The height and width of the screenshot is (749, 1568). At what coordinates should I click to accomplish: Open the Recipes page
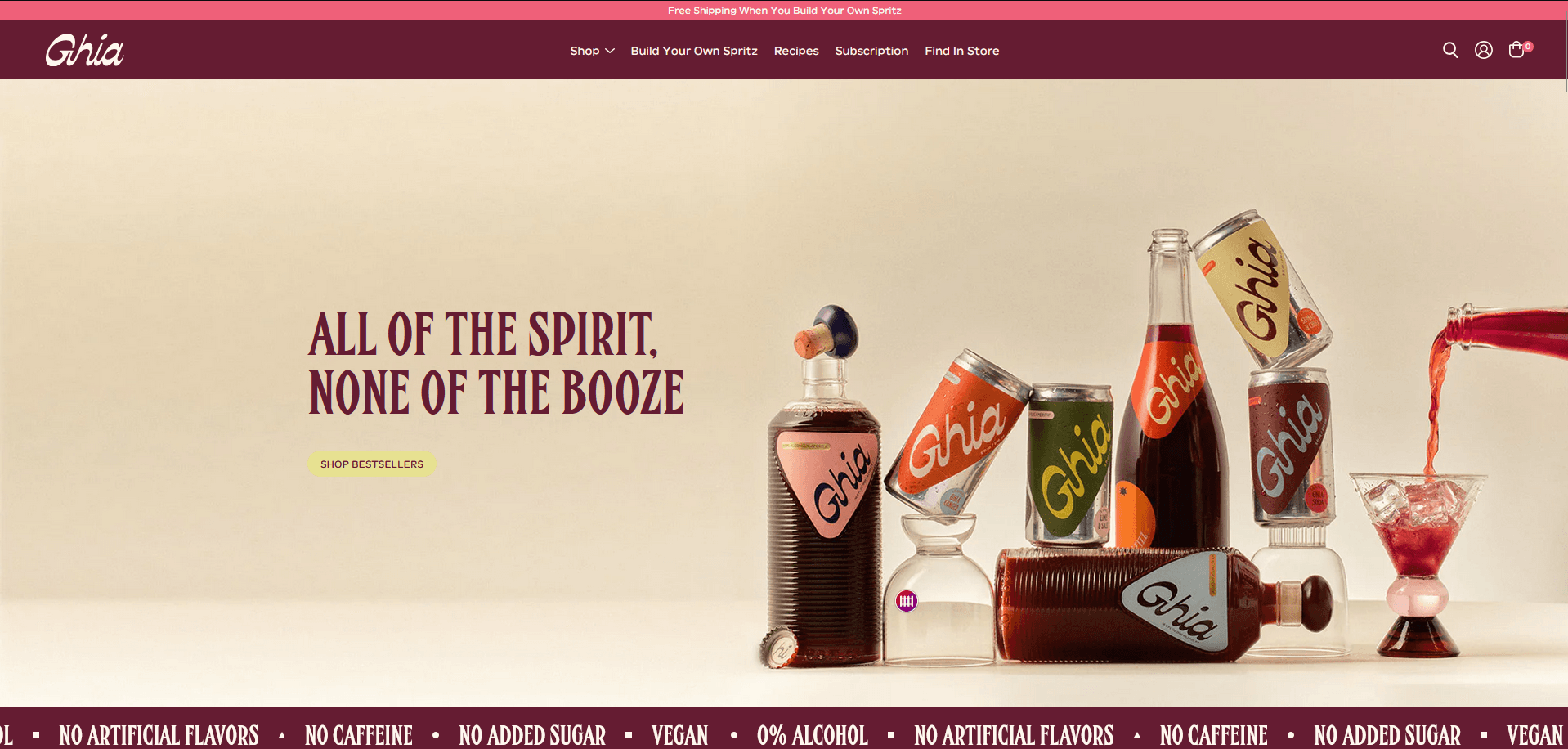click(796, 51)
